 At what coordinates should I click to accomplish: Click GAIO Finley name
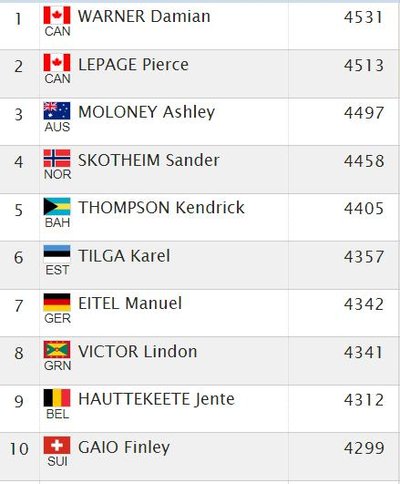(x=124, y=448)
